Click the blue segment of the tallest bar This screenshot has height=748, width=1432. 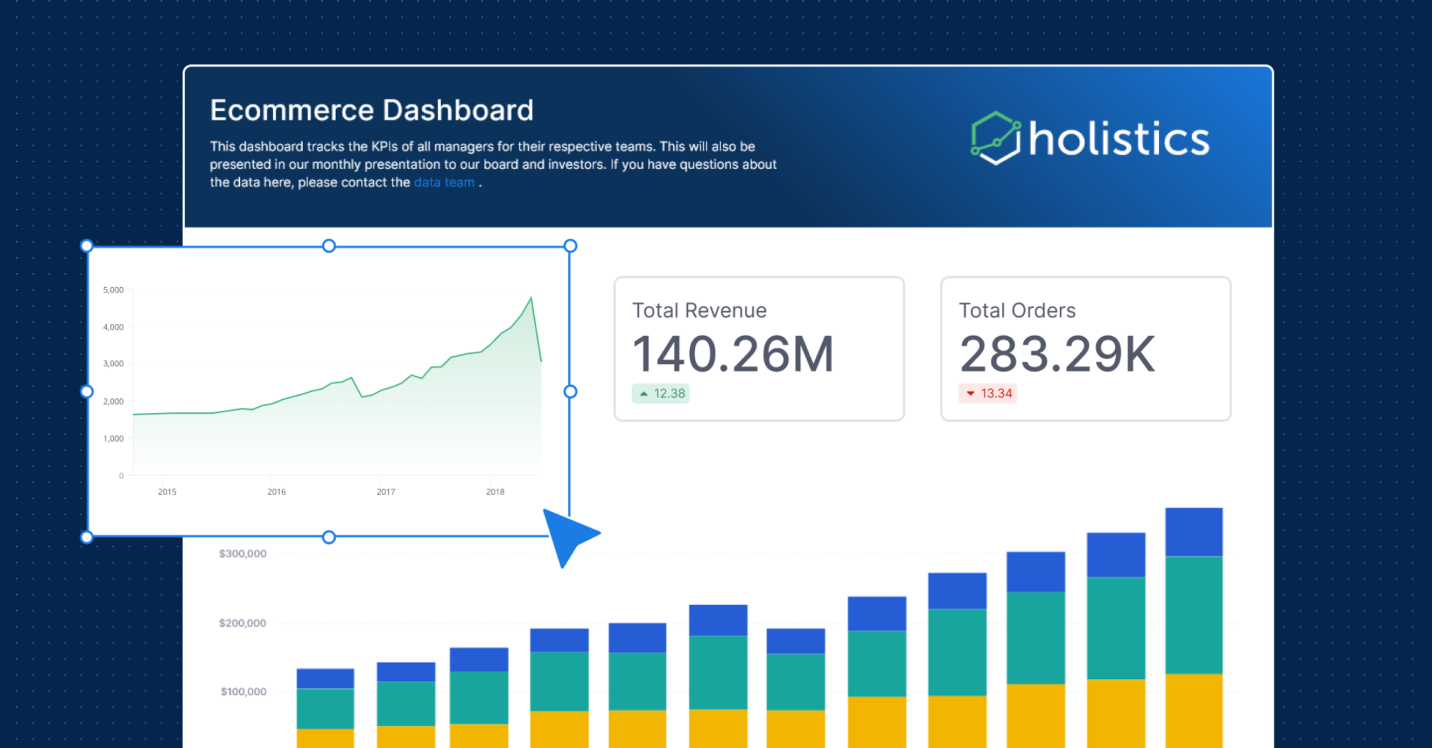pos(1193,531)
